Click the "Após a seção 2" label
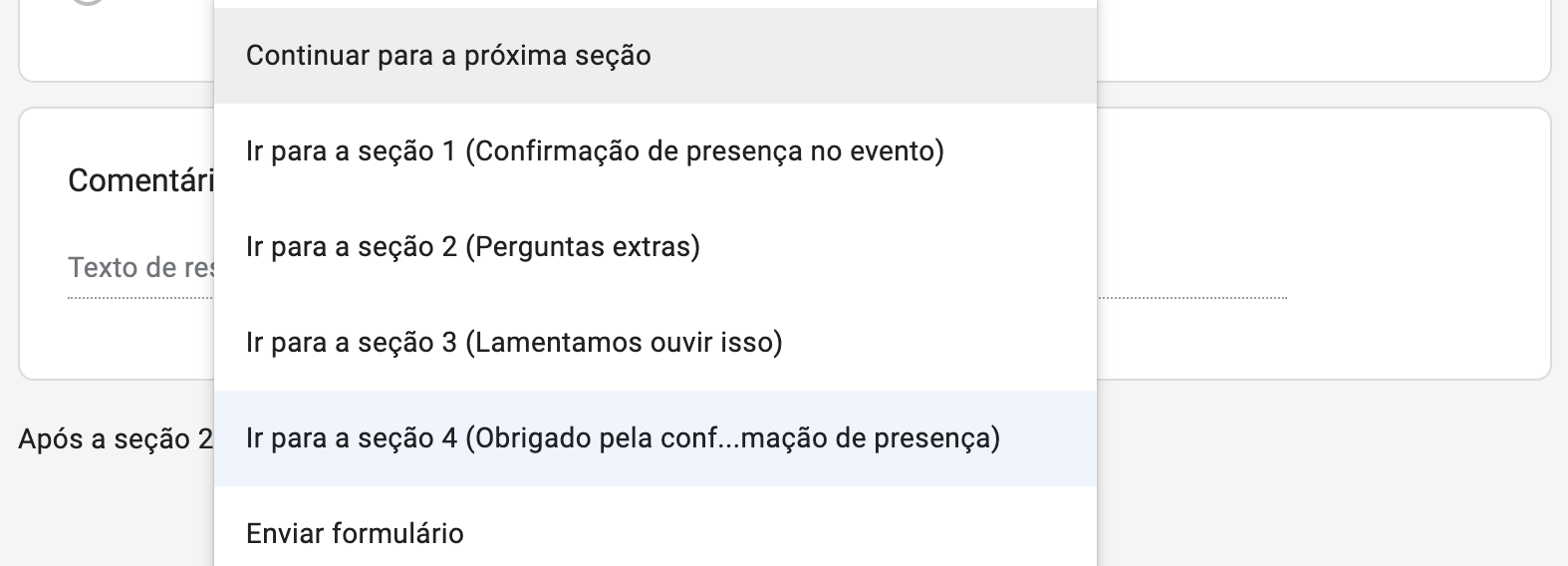Screen dimensions: 1568x566 point(115,438)
